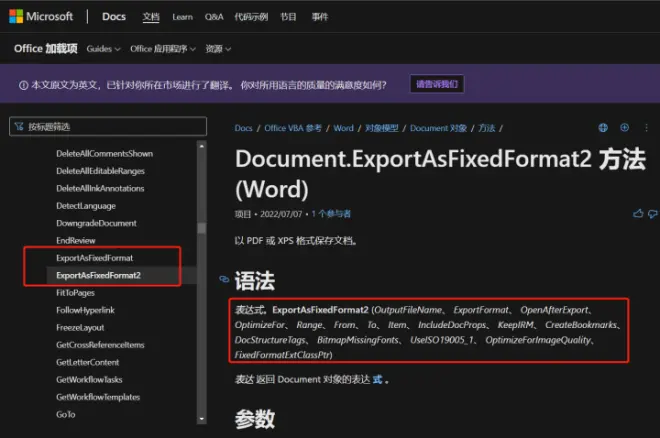Open FitToPages in sidebar
Screen dimensions: 660x438
click(x=75, y=292)
